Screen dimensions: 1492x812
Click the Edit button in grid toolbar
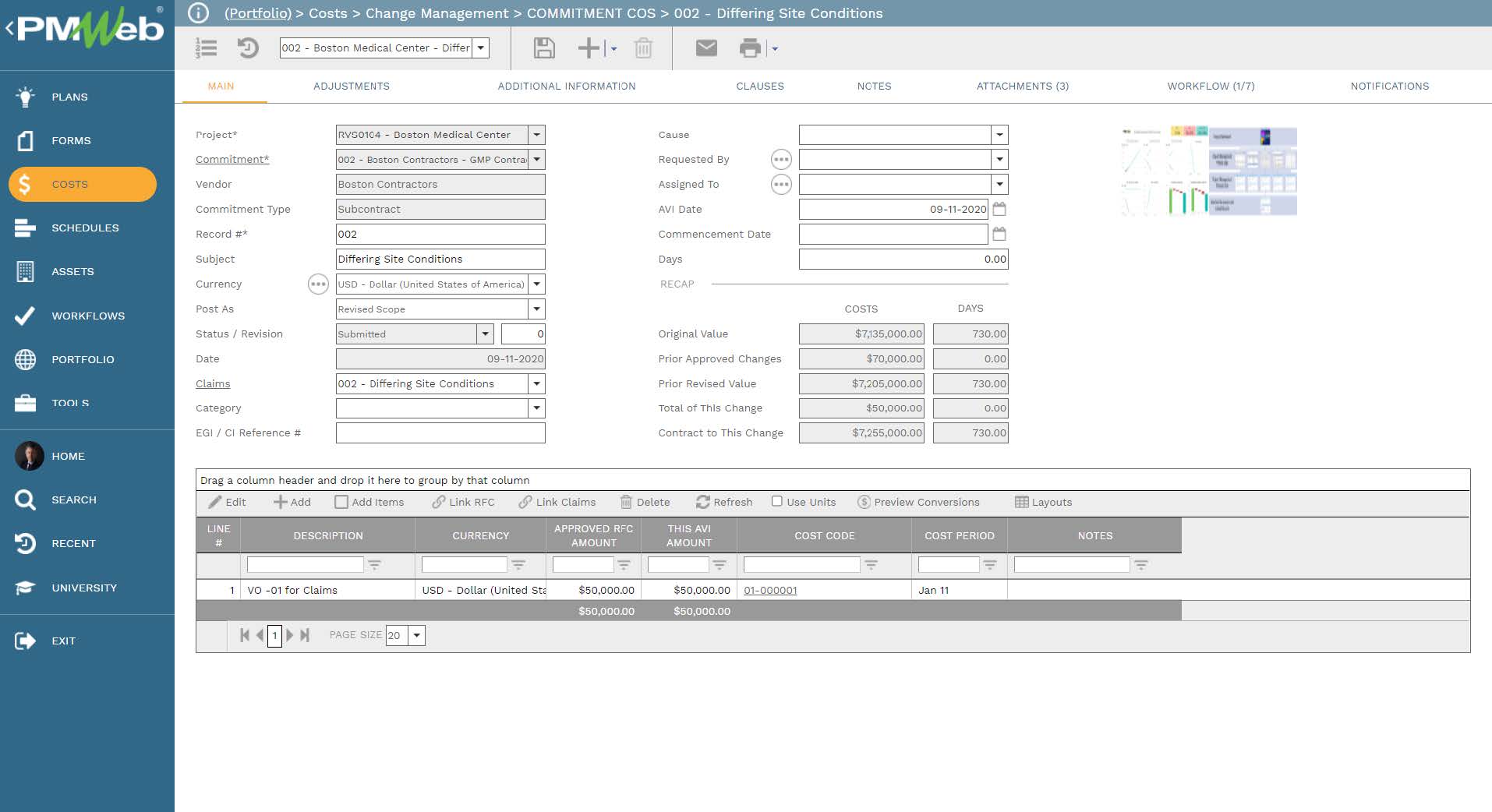pyautogui.click(x=227, y=502)
